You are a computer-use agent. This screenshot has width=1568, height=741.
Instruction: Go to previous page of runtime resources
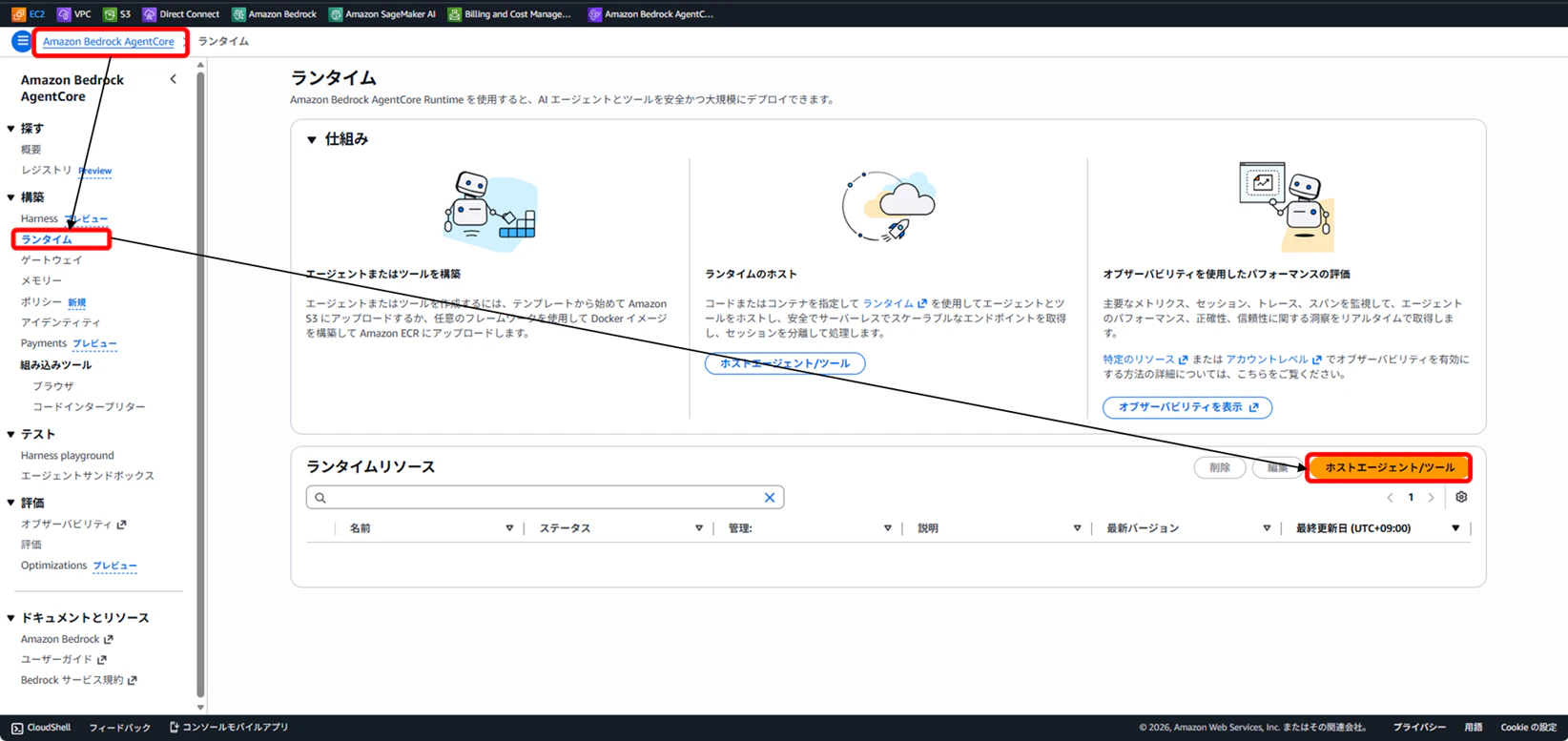click(x=1390, y=498)
